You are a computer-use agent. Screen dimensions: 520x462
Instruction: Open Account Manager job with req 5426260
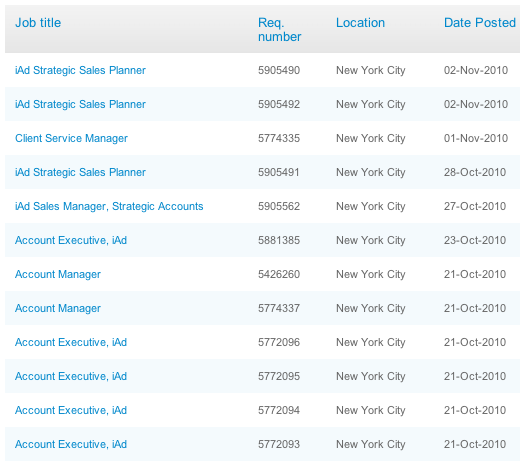58,274
